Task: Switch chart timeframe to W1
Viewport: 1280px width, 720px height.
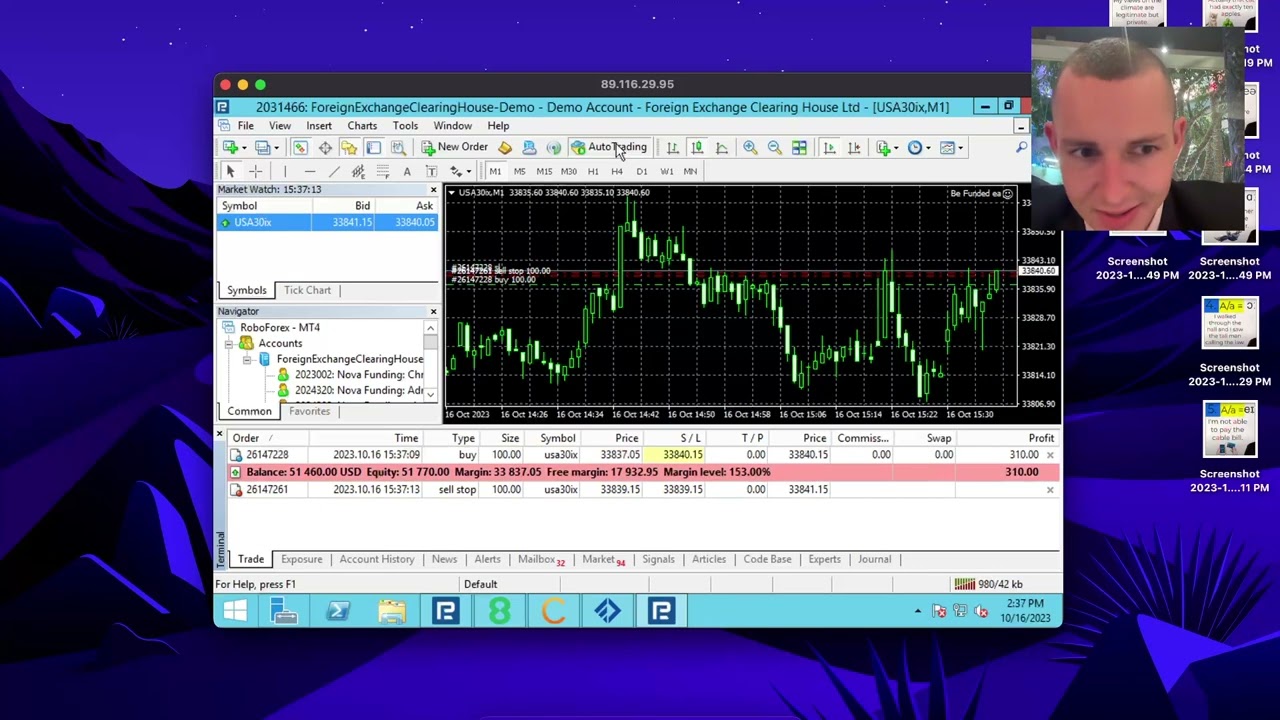Action: [666, 171]
